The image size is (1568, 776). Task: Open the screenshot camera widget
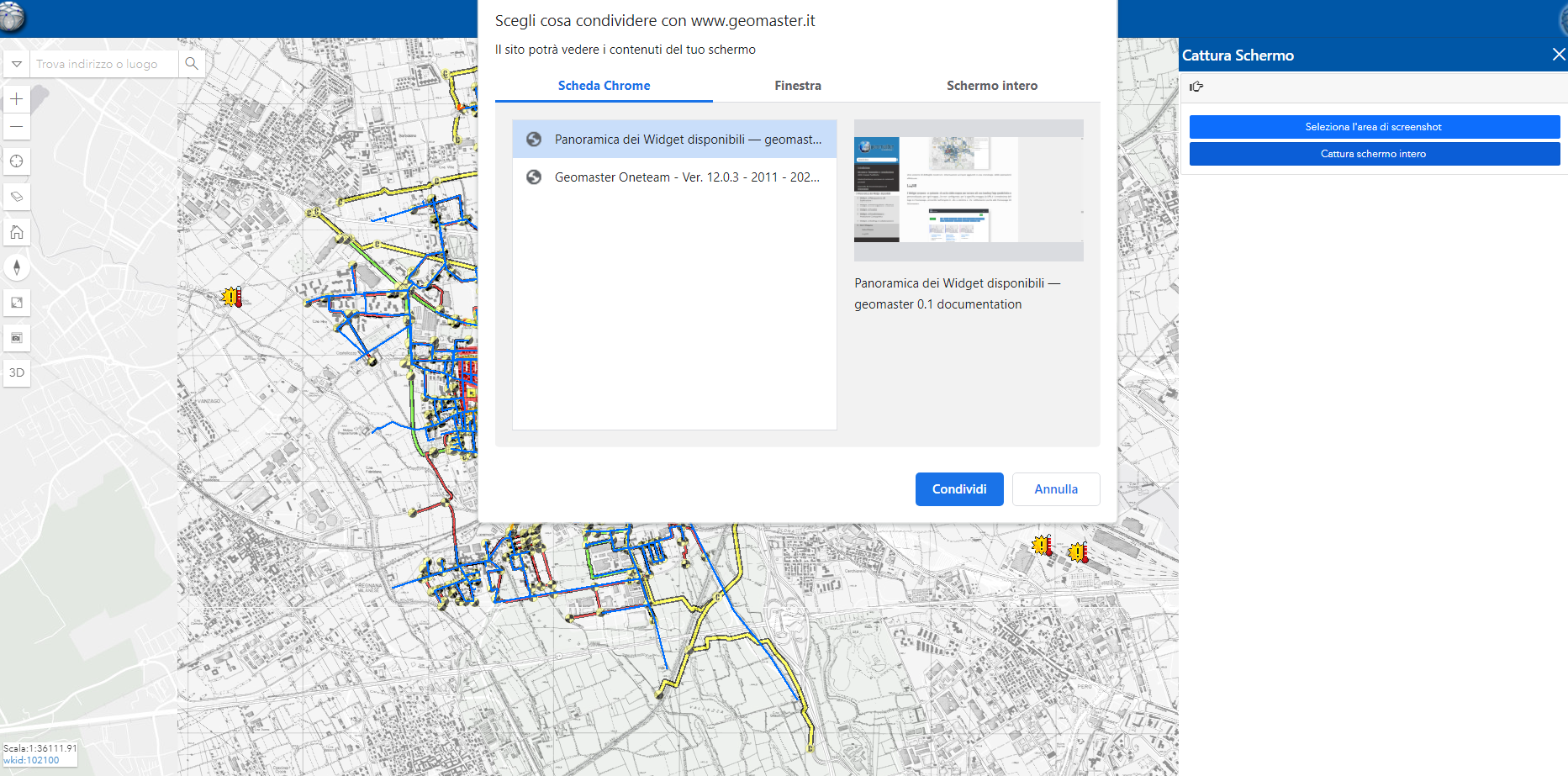tap(17, 338)
